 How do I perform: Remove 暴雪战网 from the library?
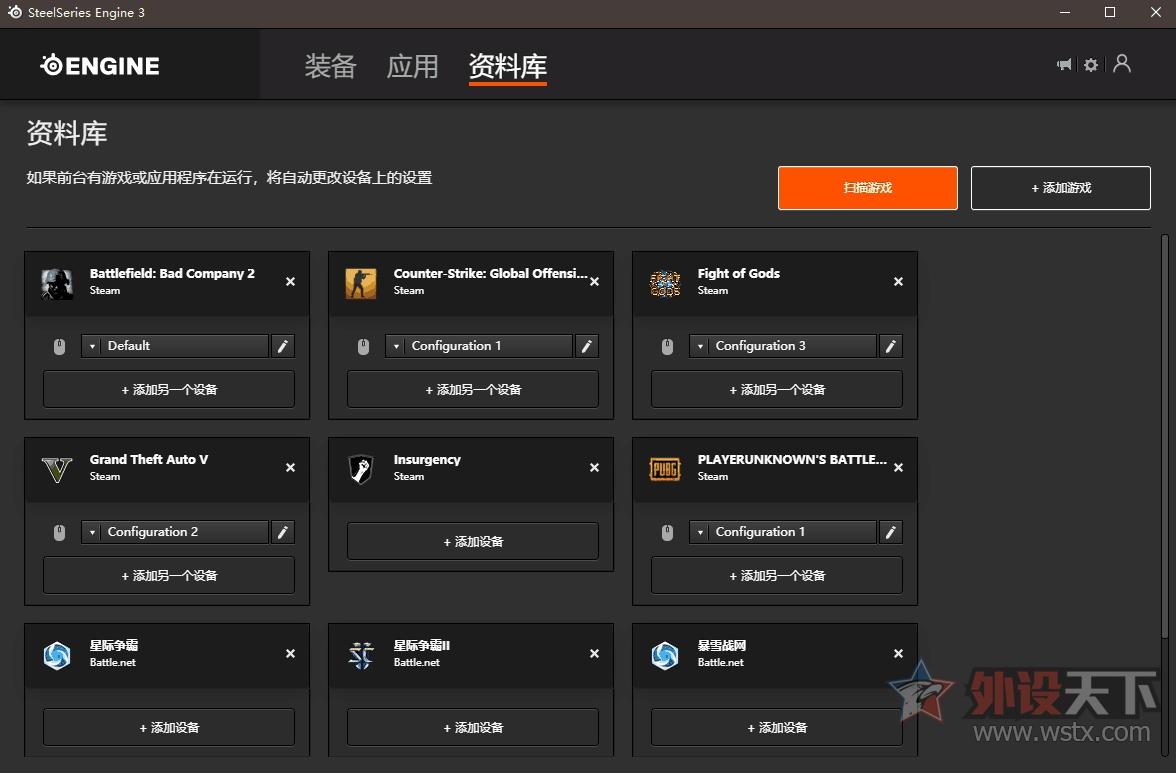tap(898, 653)
